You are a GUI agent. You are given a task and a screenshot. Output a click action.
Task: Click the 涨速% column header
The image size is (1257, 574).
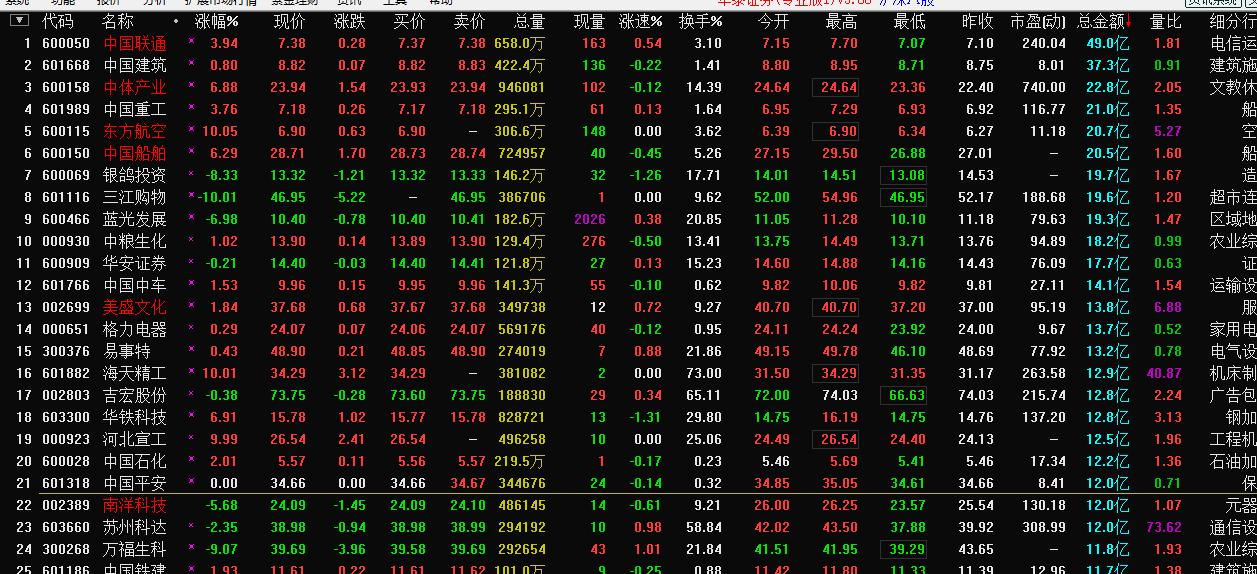click(x=641, y=21)
